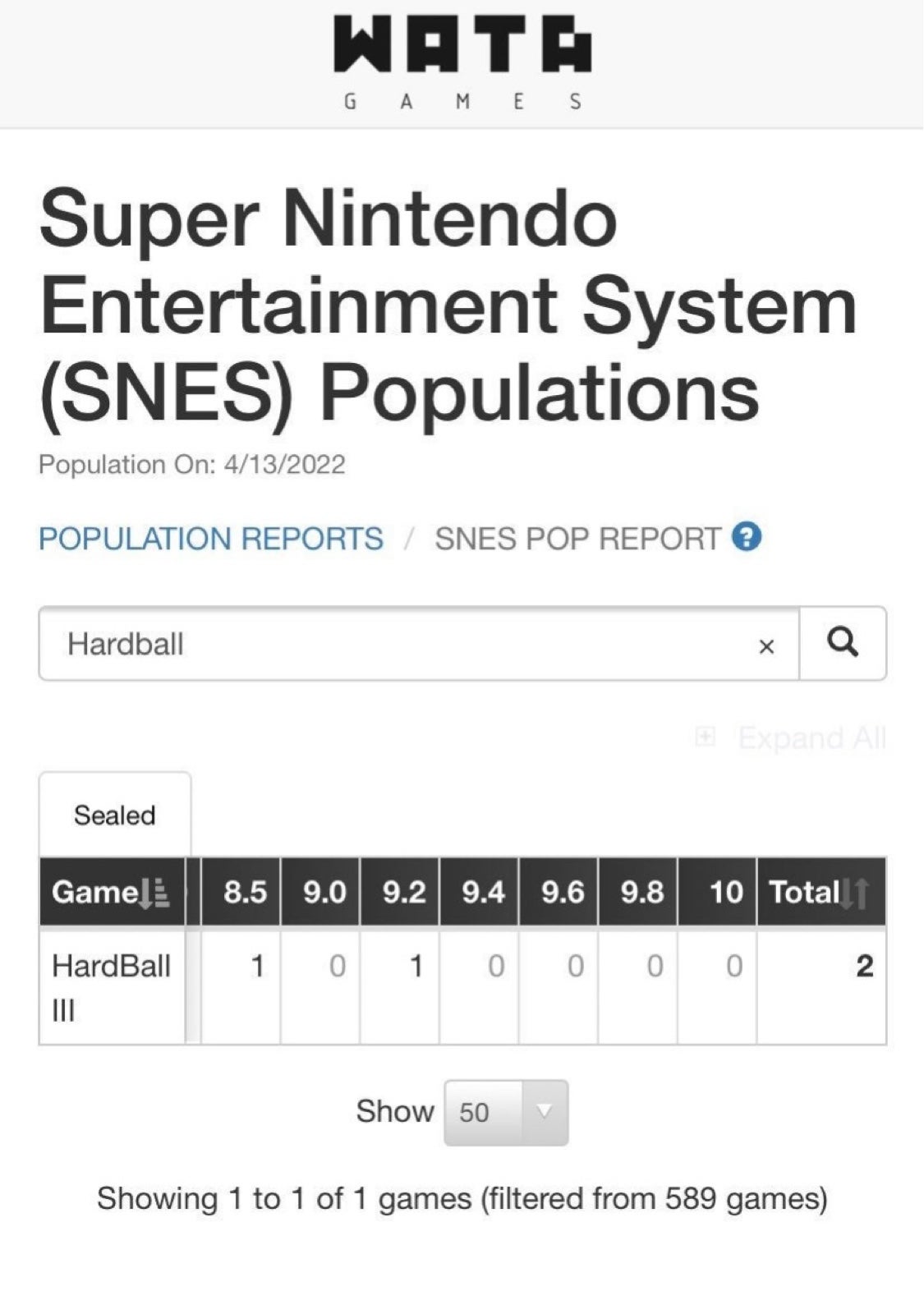This screenshot has height=1314, width=924.
Task: Open the Show 50 entries dropdown
Action: [506, 1113]
